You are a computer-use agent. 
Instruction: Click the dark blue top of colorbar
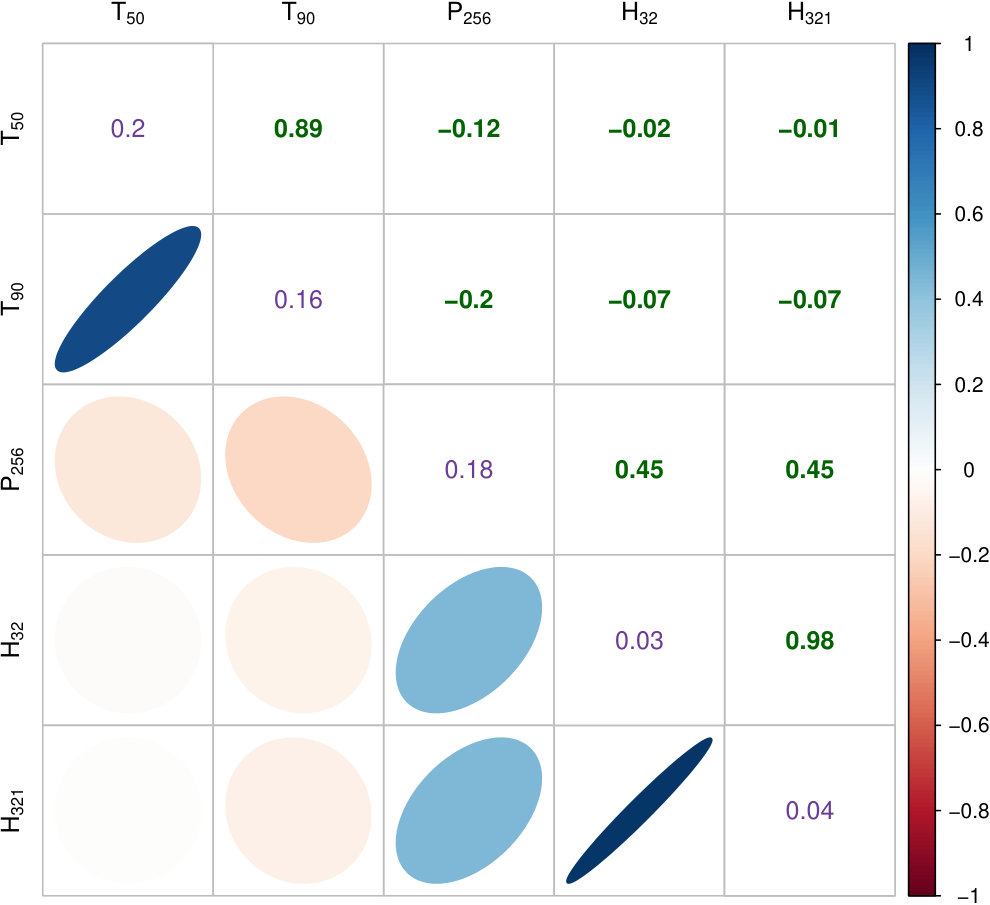(922, 51)
